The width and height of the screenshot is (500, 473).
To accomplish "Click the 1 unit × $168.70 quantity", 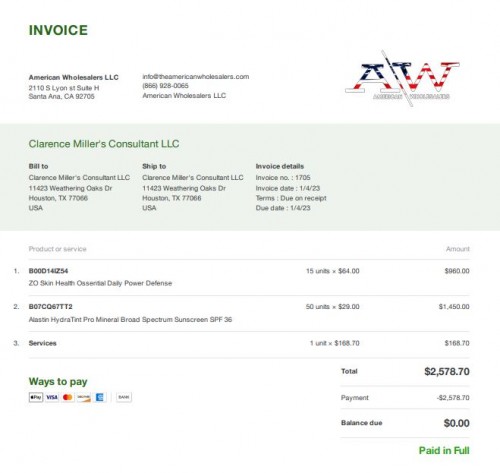I will click(x=335, y=343).
